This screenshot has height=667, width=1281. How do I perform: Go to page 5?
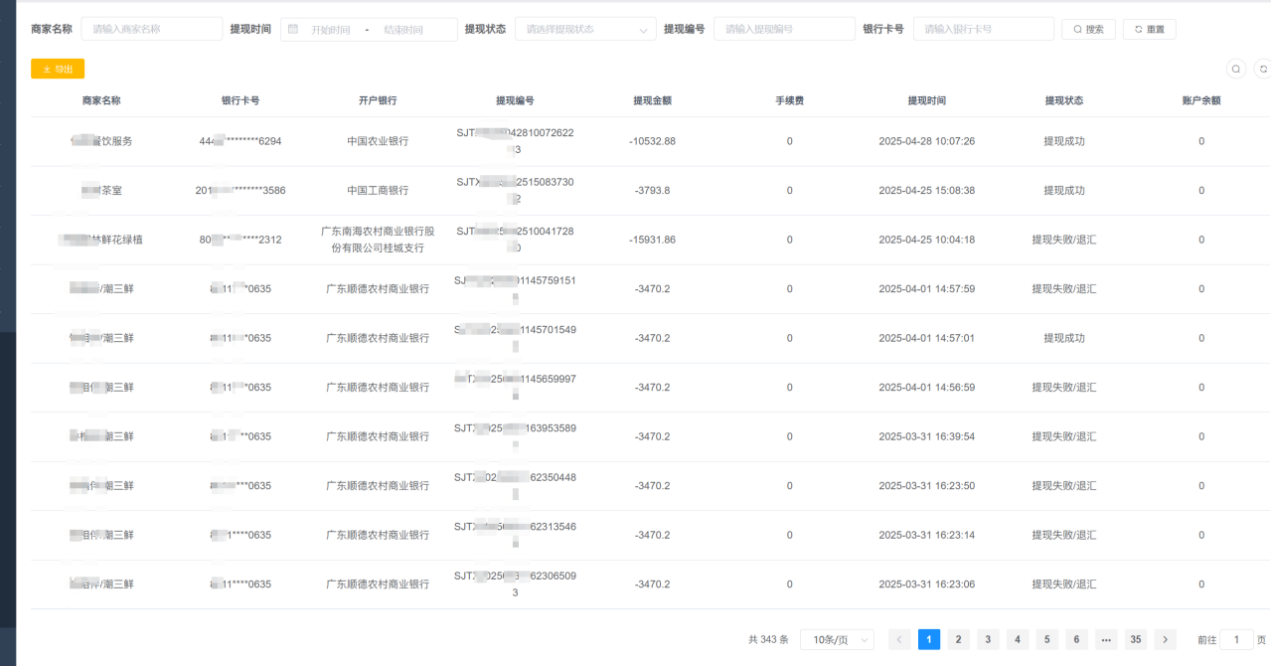(1047, 640)
